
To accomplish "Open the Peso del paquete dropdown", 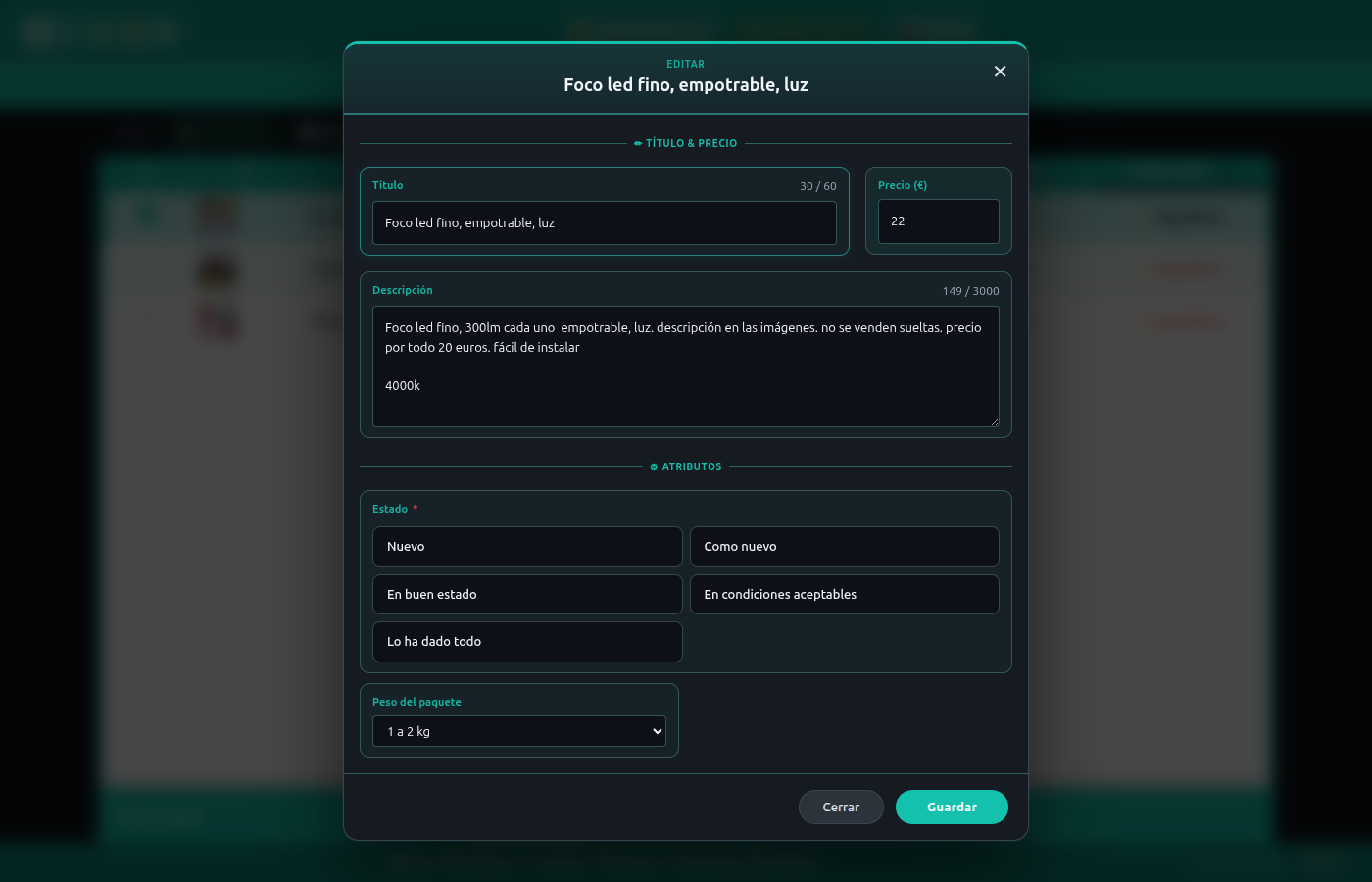I will [519, 731].
